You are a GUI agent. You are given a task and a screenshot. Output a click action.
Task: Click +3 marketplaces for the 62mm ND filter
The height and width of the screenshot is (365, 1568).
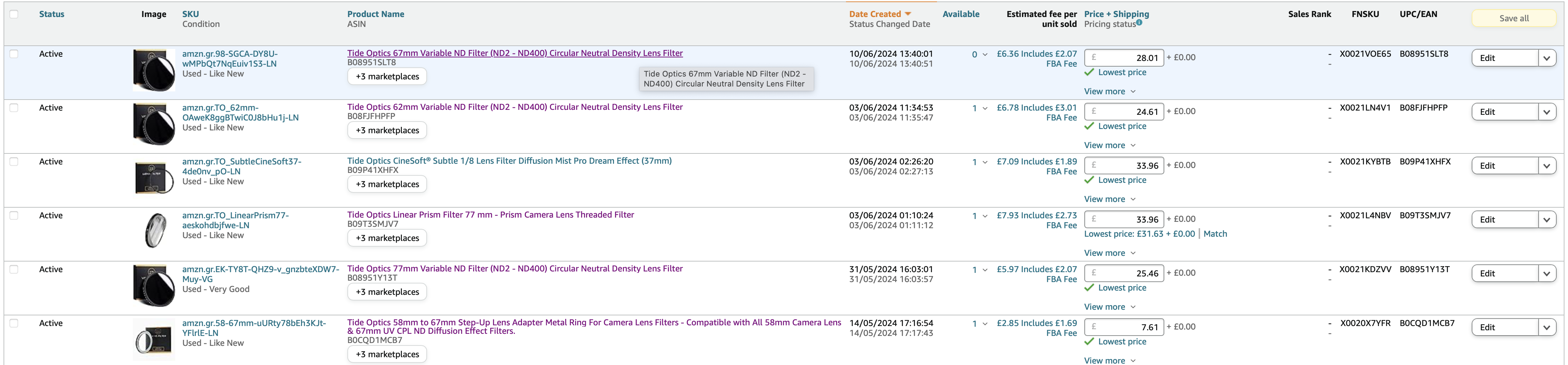point(387,130)
